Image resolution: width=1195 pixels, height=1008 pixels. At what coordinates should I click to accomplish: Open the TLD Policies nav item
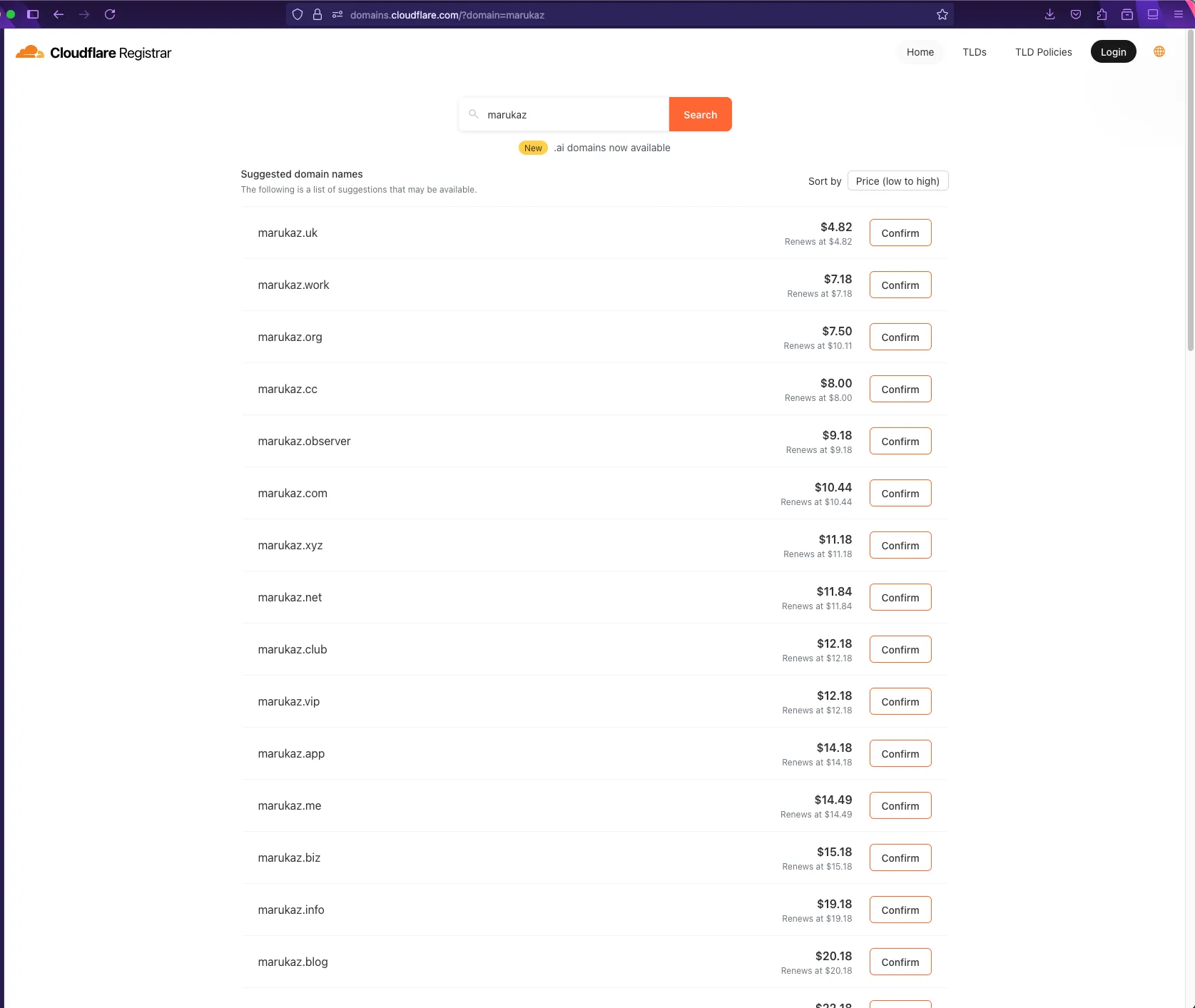coord(1044,52)
